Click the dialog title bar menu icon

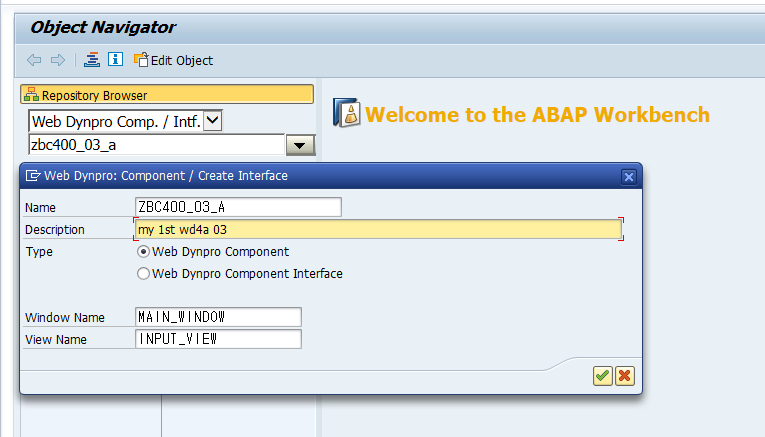pos(33,176)
